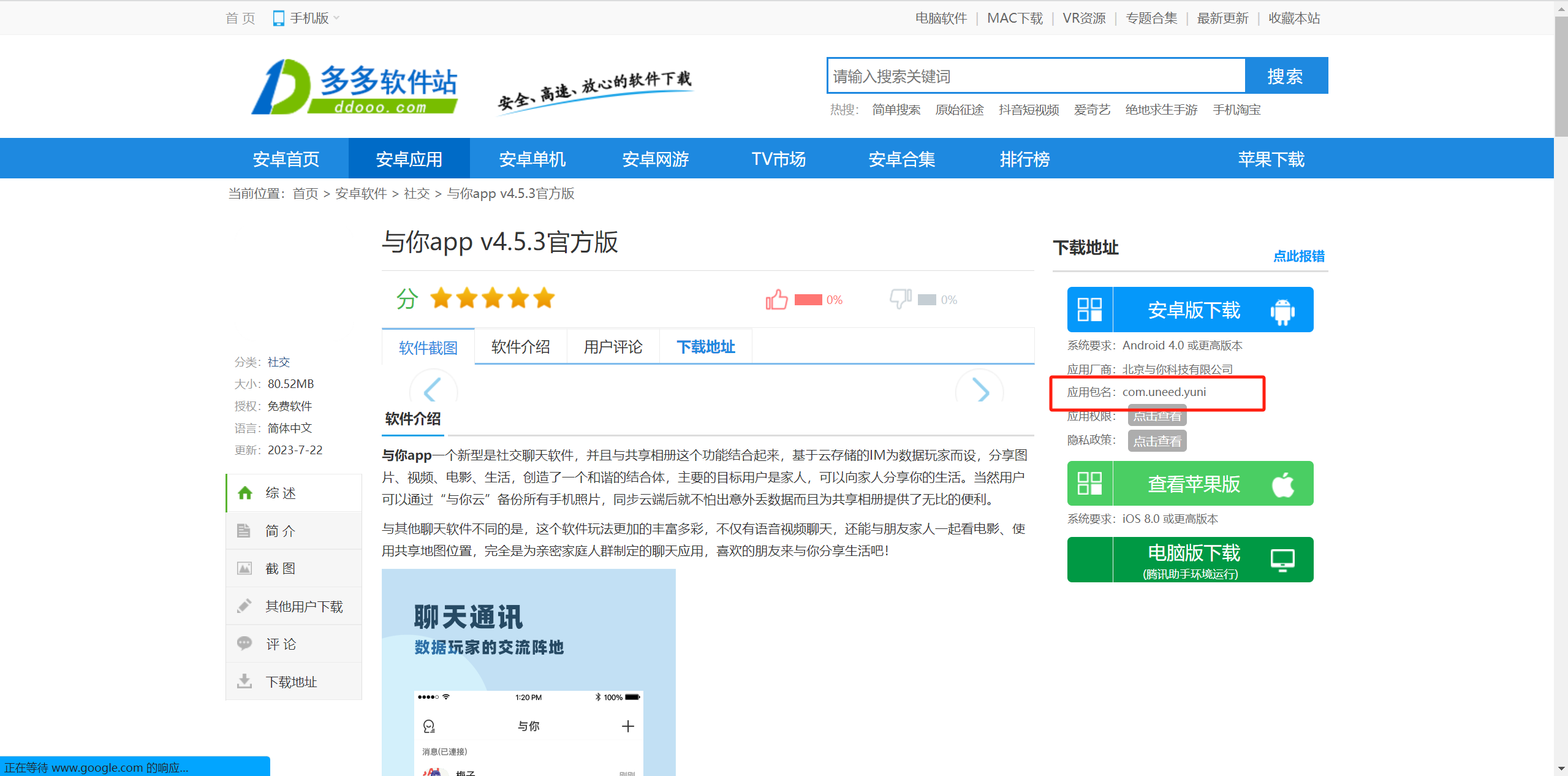This screenshot has width=1568, height=776.
Task: Click the previous screenshot left arrow
Action: point(433,390)
